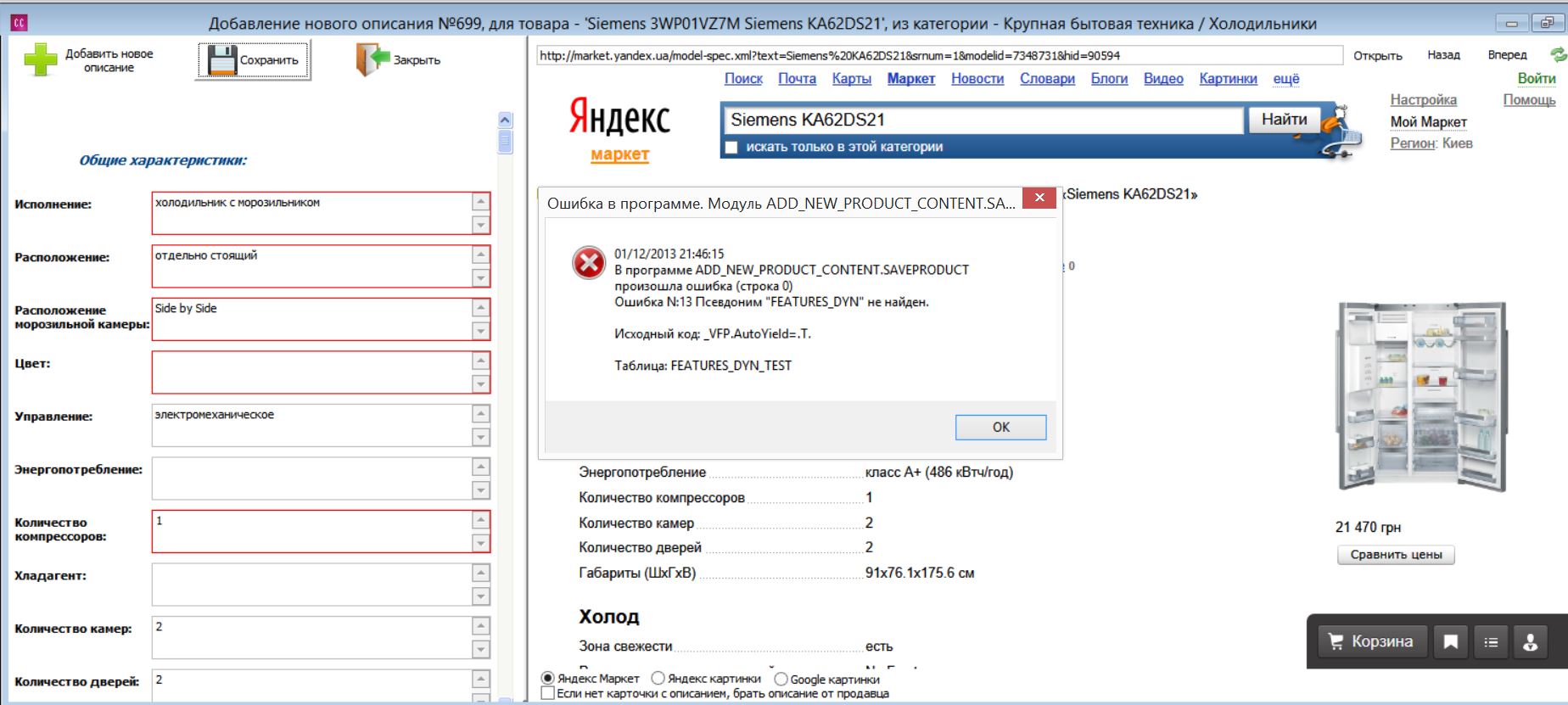
Task: Open the Блоги link
Action: pos(1109,79)
